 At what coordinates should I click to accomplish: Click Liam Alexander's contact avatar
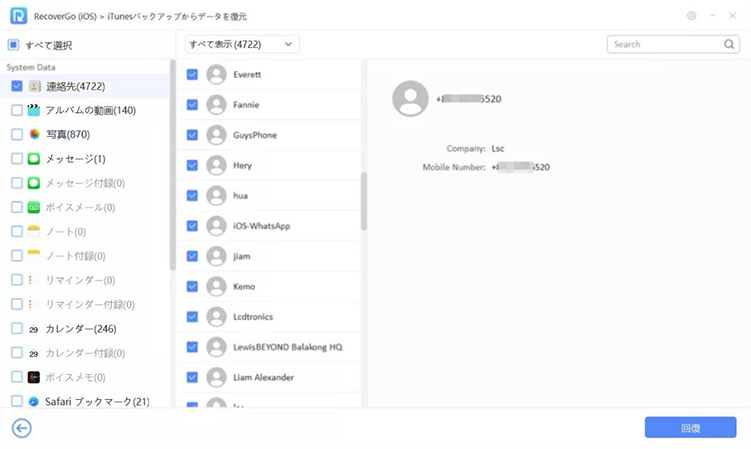pyautogui.click(x=216, y=377)
